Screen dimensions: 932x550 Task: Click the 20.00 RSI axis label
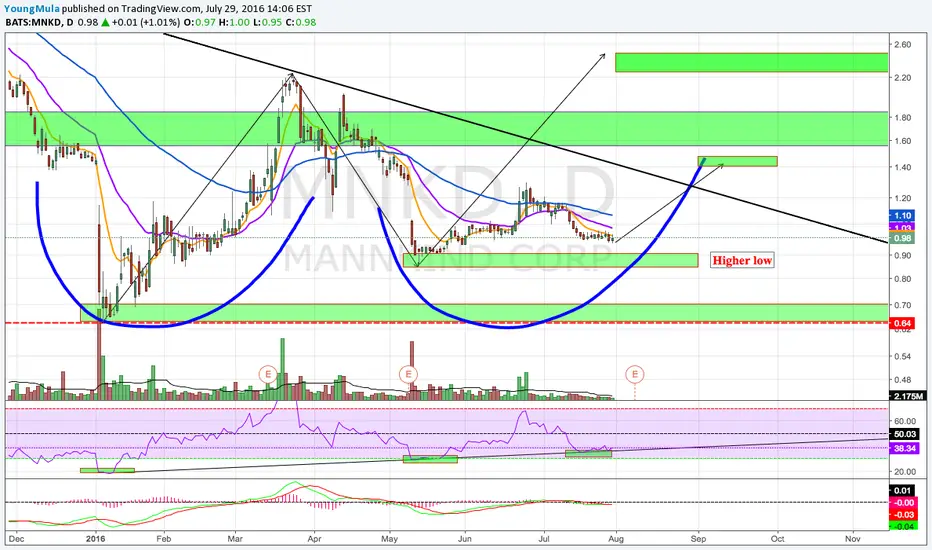pos(904,472)
